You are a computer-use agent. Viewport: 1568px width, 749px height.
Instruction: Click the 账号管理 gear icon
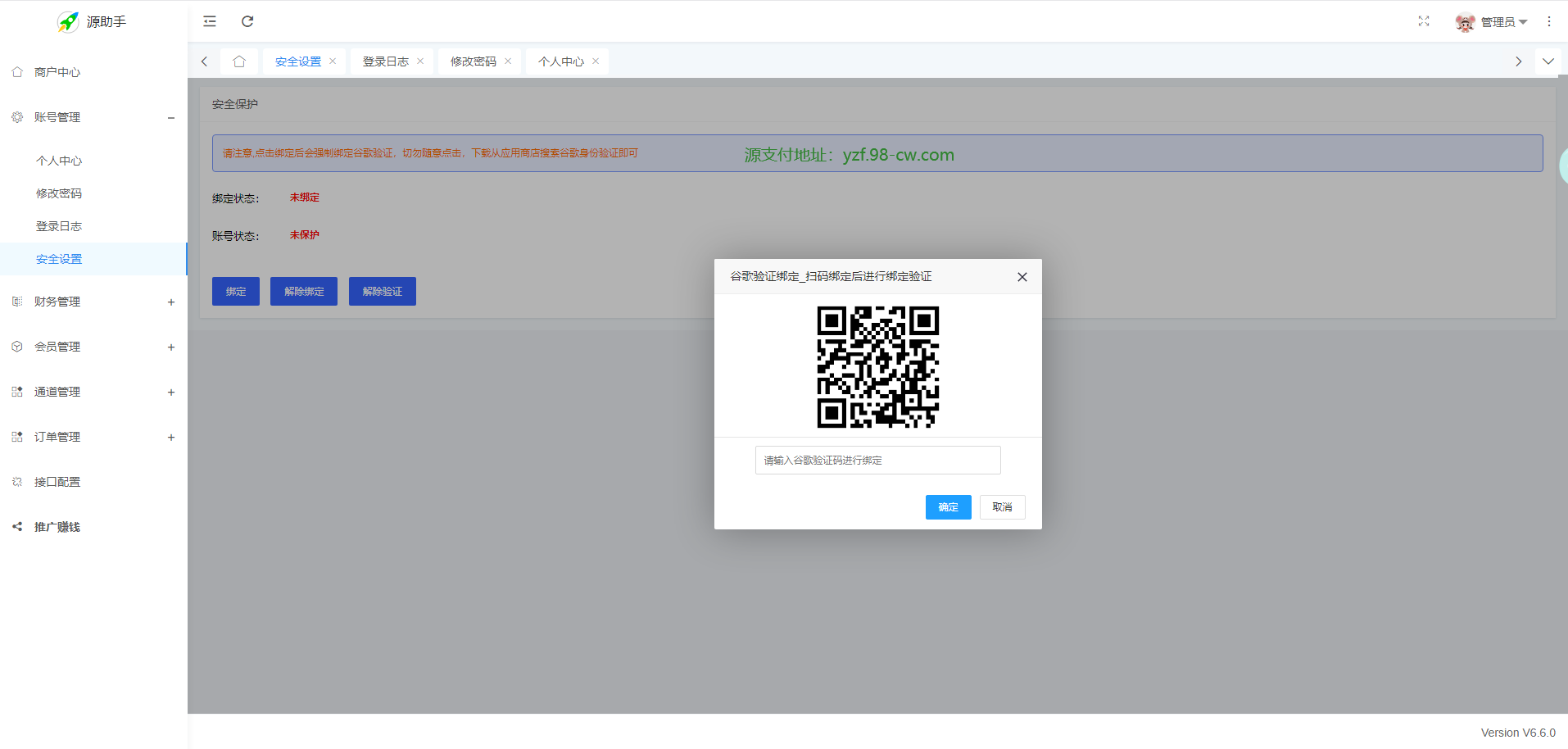click(17, 117)
